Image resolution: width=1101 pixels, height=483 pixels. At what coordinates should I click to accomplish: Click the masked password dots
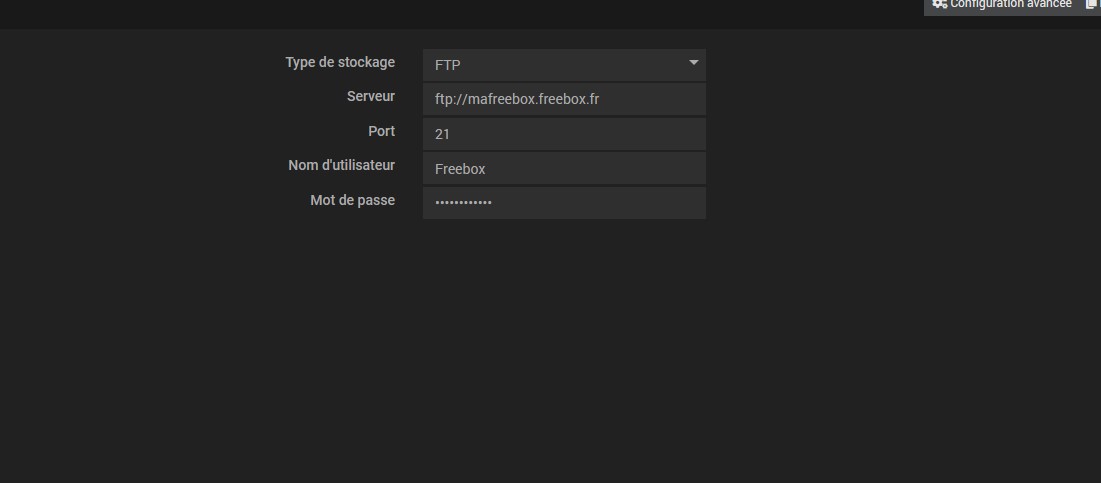(463, 202)
